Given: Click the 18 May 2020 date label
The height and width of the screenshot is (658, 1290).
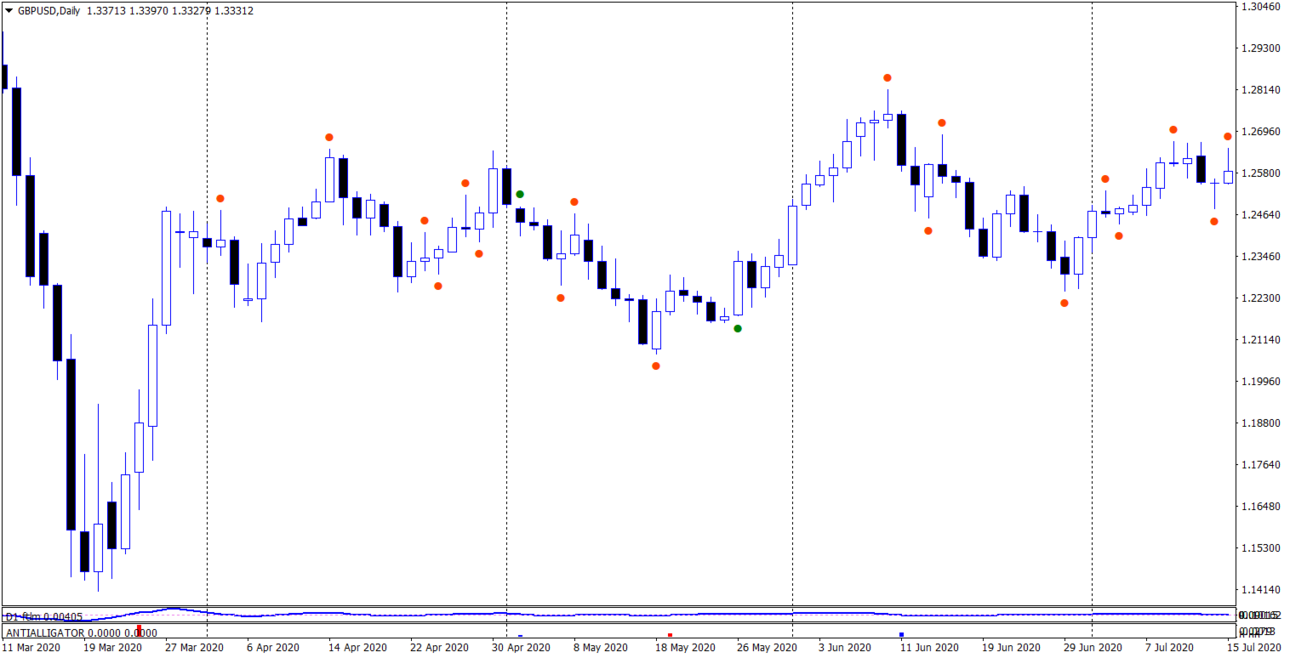Looking at the screenshot, I should tap(686, 648).
